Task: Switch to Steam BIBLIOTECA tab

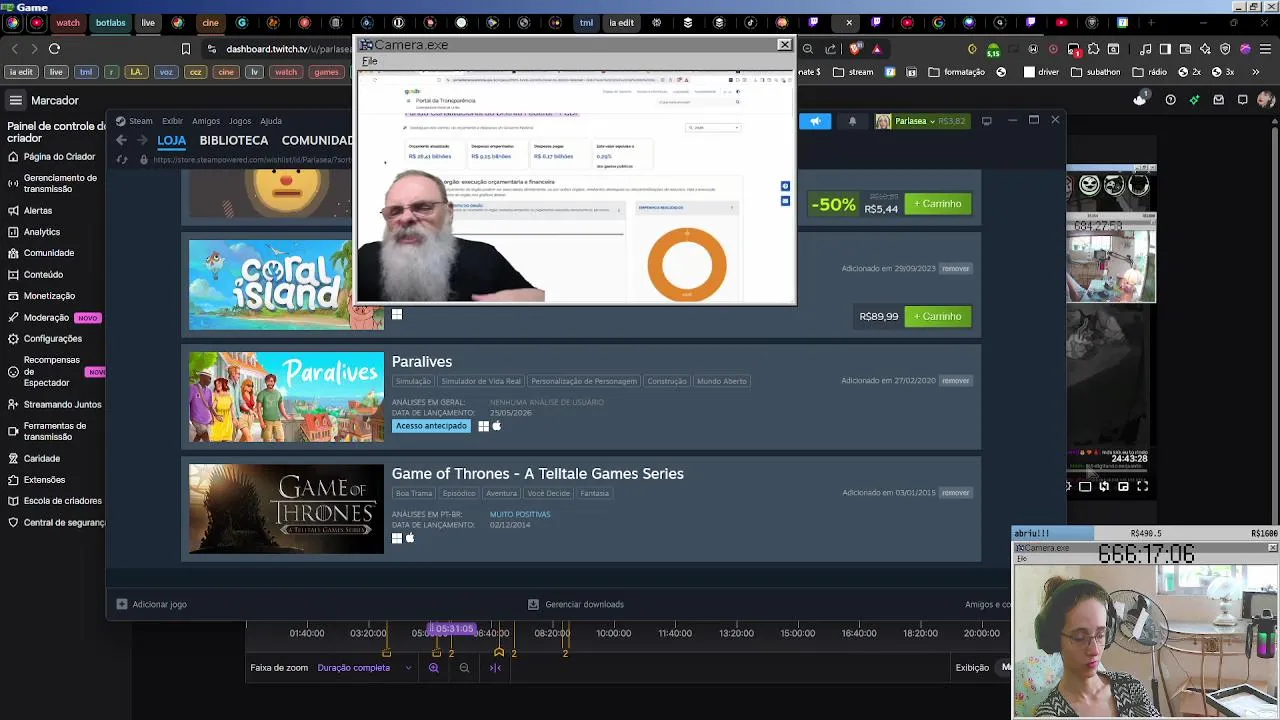Action: point(234,141)
